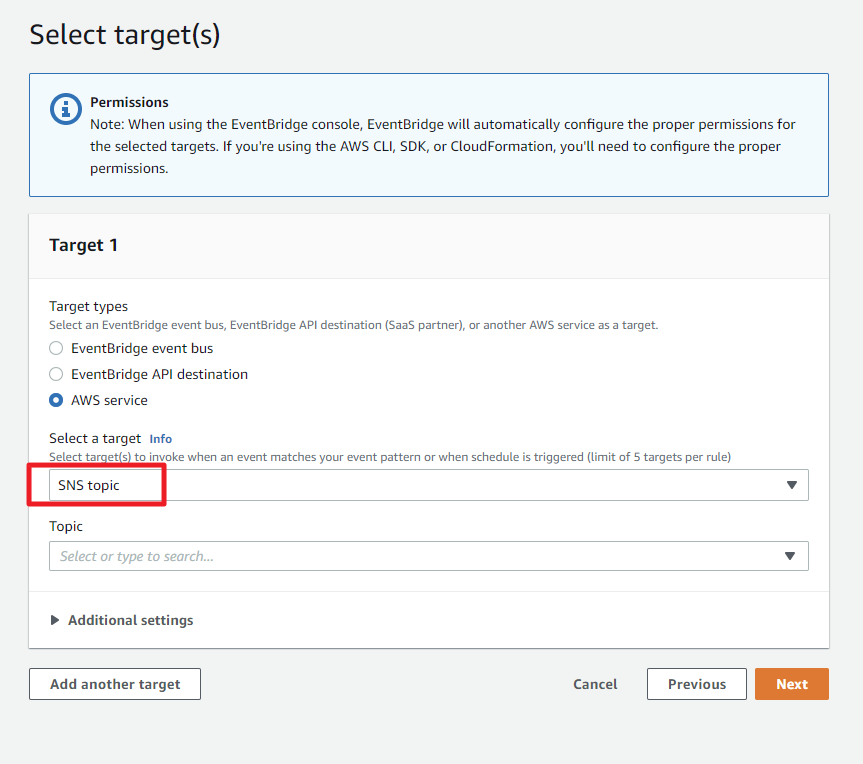Click Add another target button
This screenshot has width=863, height=764.
tap(115, 684)
